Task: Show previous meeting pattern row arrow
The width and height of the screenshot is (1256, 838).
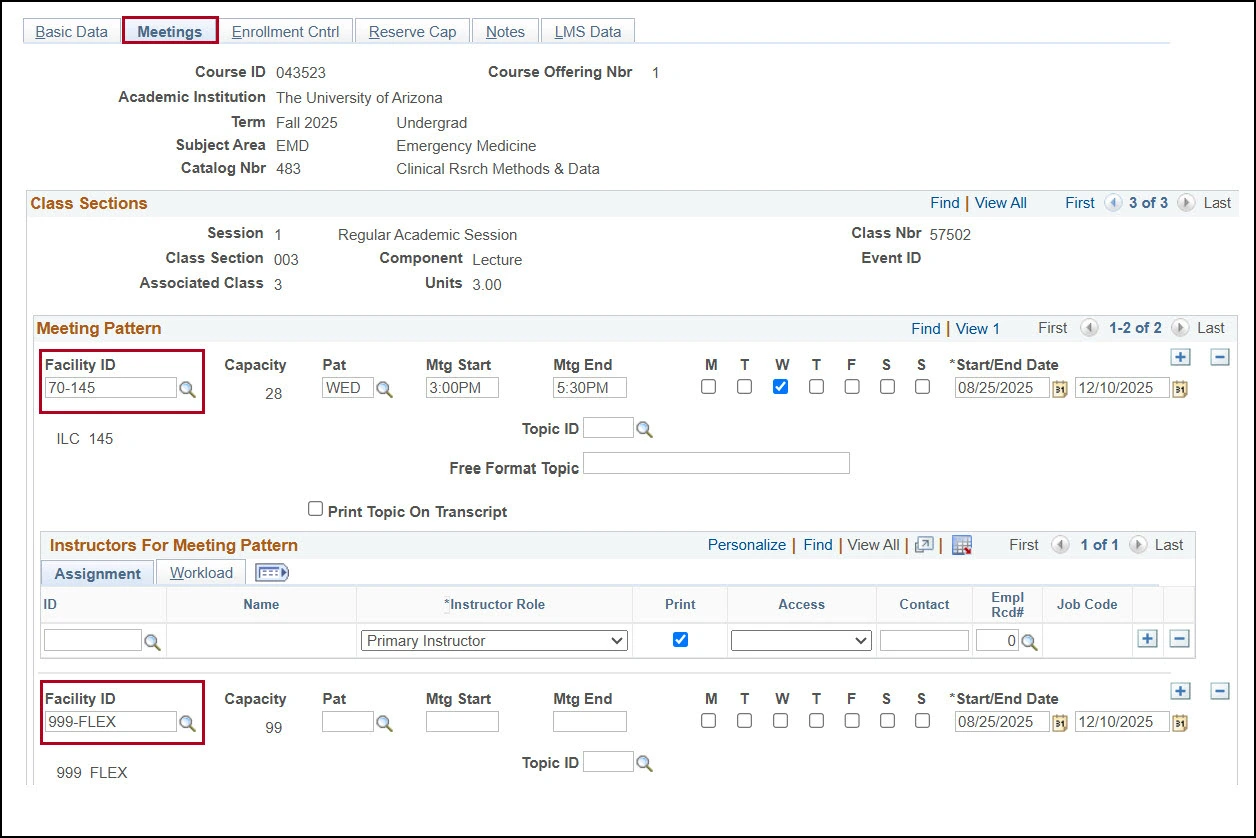Action: click(x=1090, y=328)
